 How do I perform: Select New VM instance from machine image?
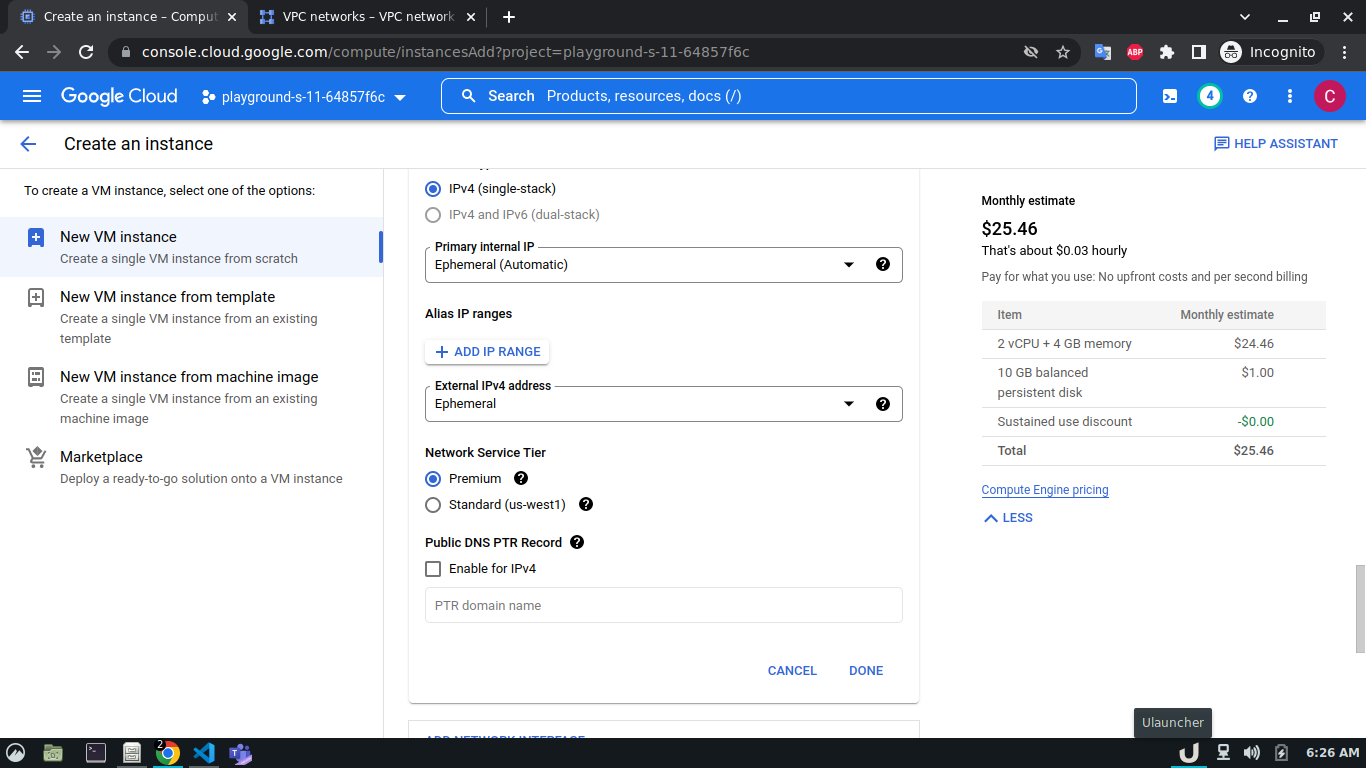pos(191,397)
